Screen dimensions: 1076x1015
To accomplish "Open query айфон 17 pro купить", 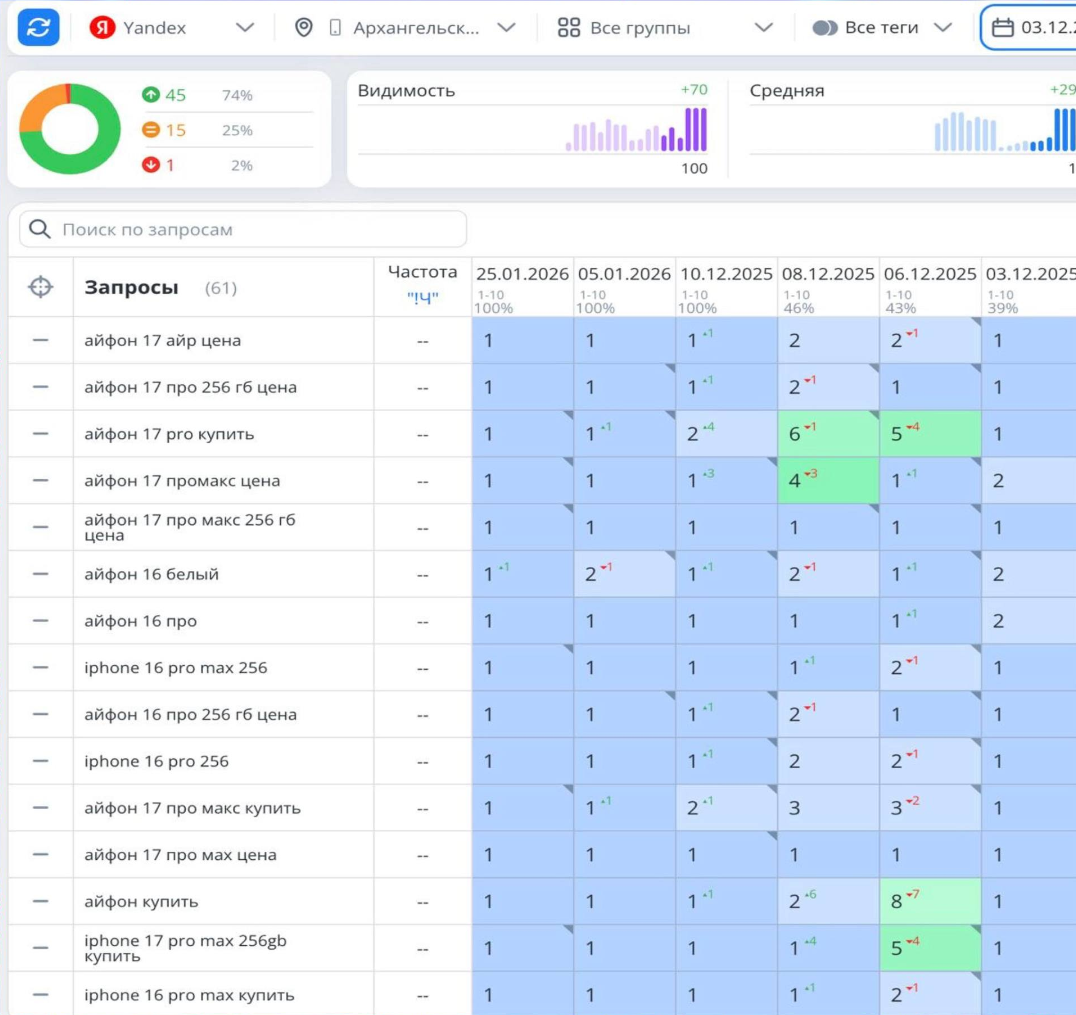I will [x=169, y=434].
